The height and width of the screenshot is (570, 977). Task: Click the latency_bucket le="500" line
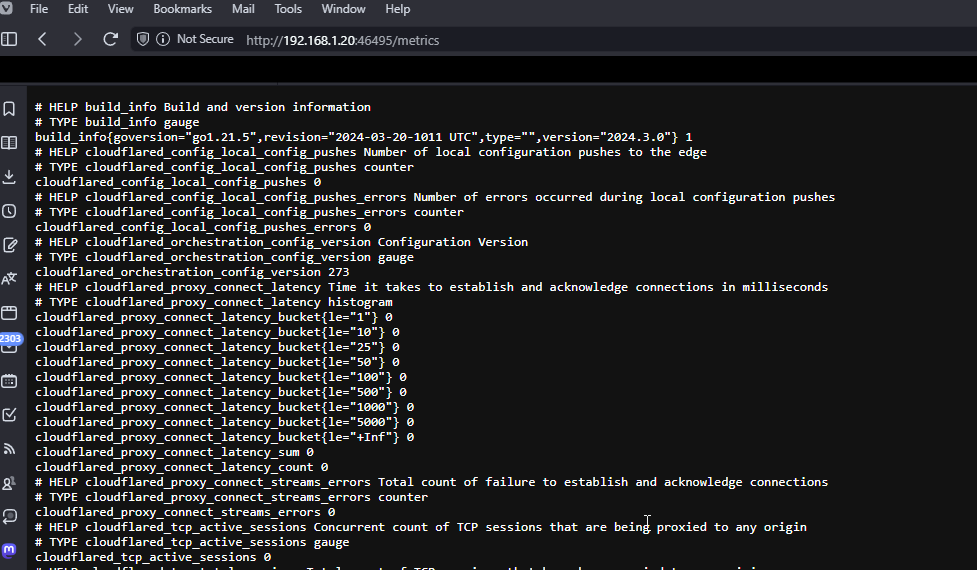pos(221,392)
